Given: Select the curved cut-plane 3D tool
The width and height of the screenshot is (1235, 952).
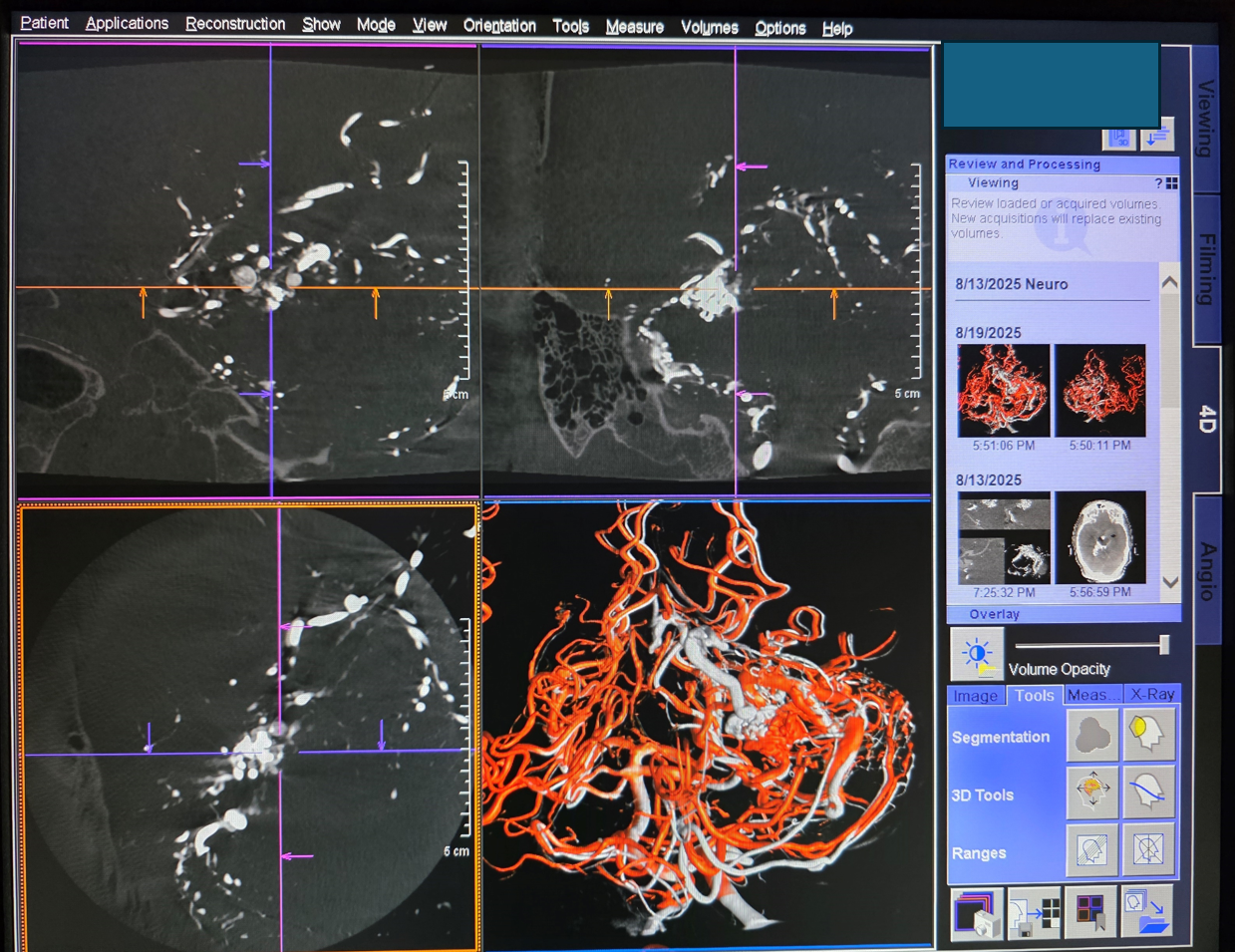Looking at the screenshot, I should point(1149,793).
